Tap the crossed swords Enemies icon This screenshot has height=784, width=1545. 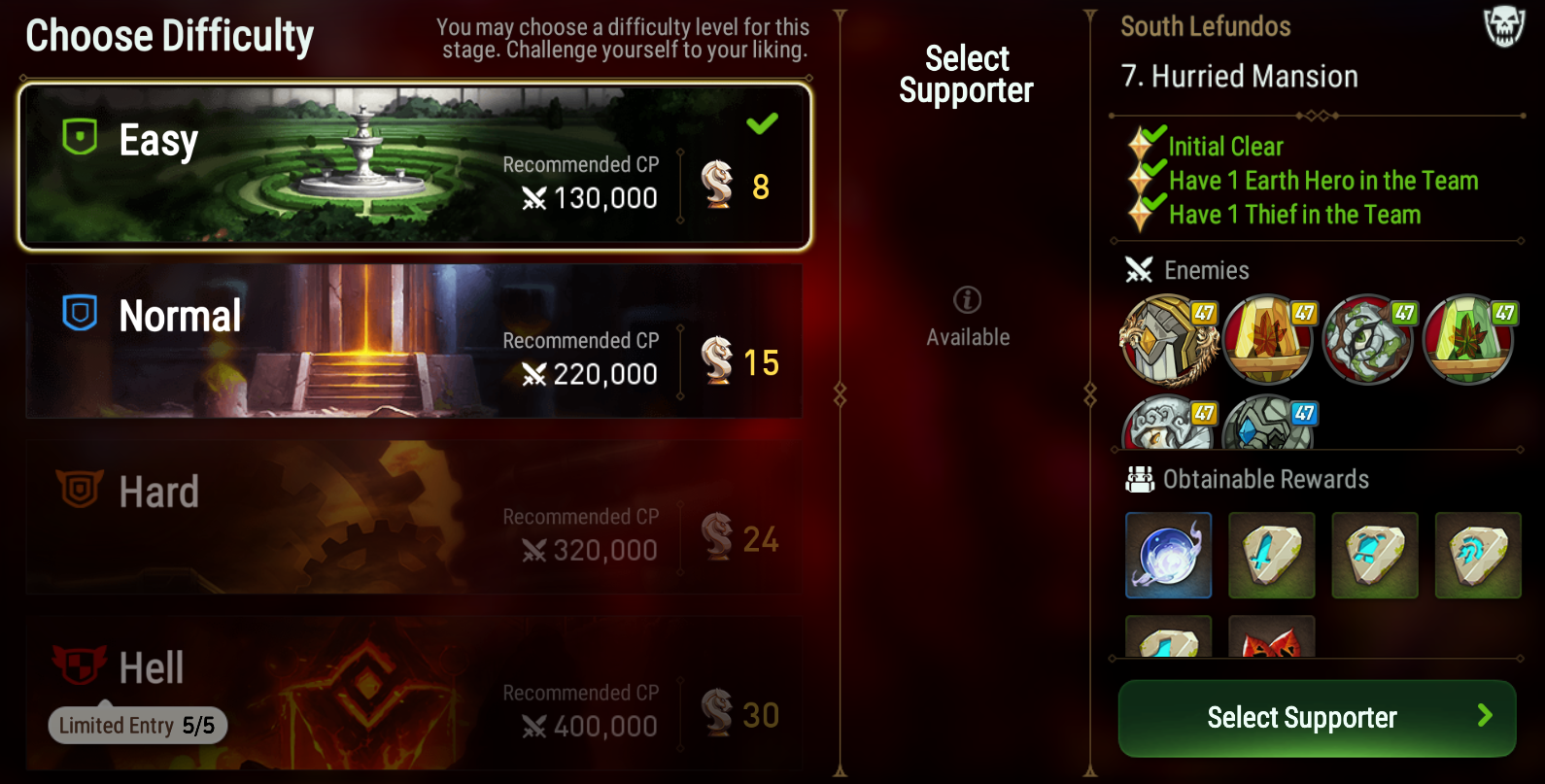coord(1139,270)
